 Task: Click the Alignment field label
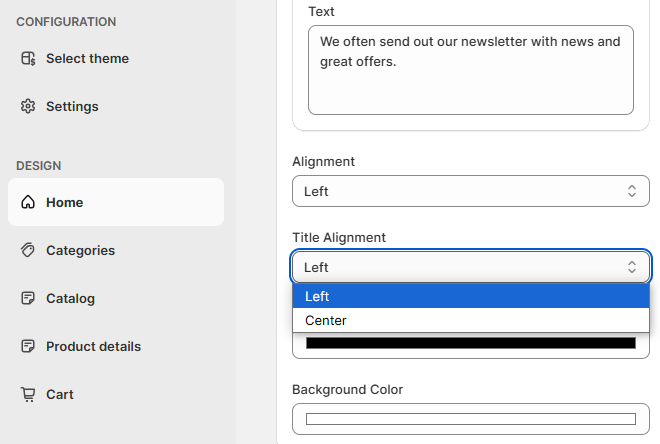click(323, 162)
